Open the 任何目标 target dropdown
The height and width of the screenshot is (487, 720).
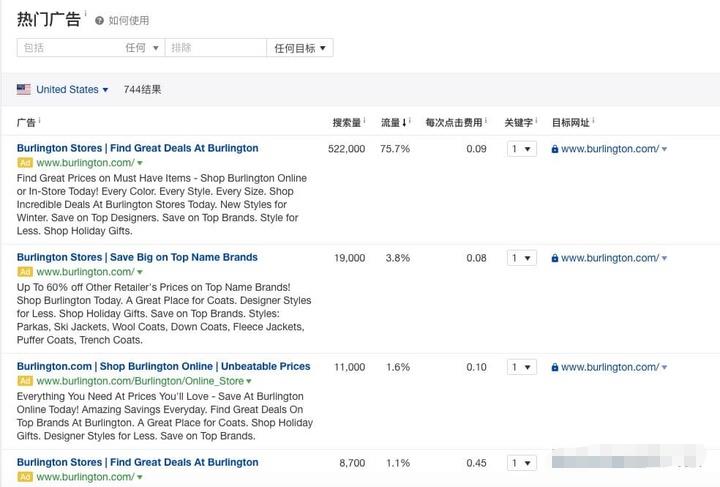point(300,48)
